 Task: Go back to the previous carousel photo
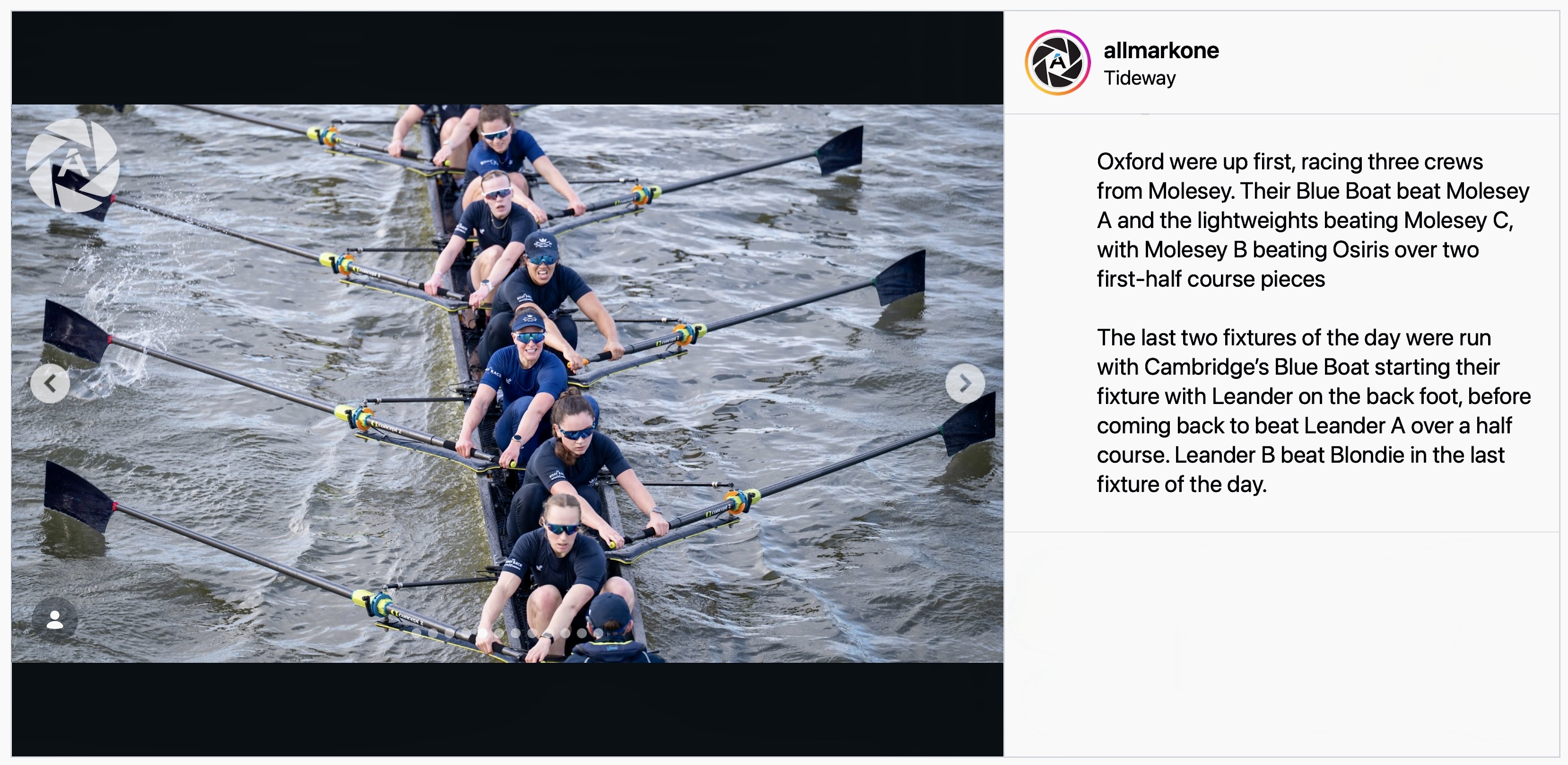[x=50, y=383]
